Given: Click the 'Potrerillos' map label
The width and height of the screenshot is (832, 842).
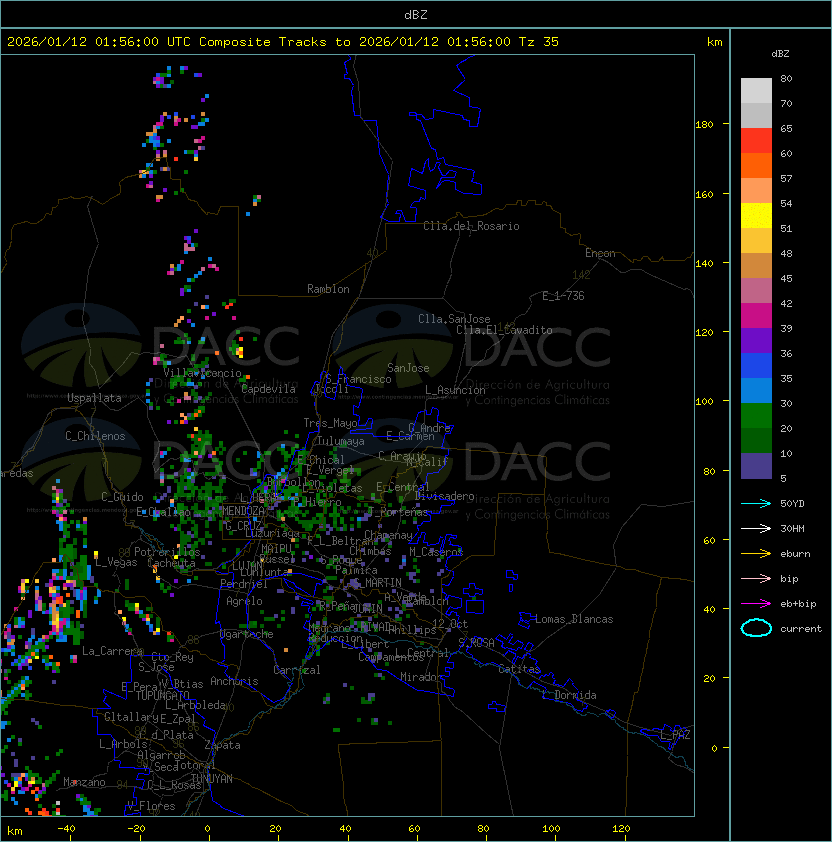Looking at the screenshot, I should (167, 552).
